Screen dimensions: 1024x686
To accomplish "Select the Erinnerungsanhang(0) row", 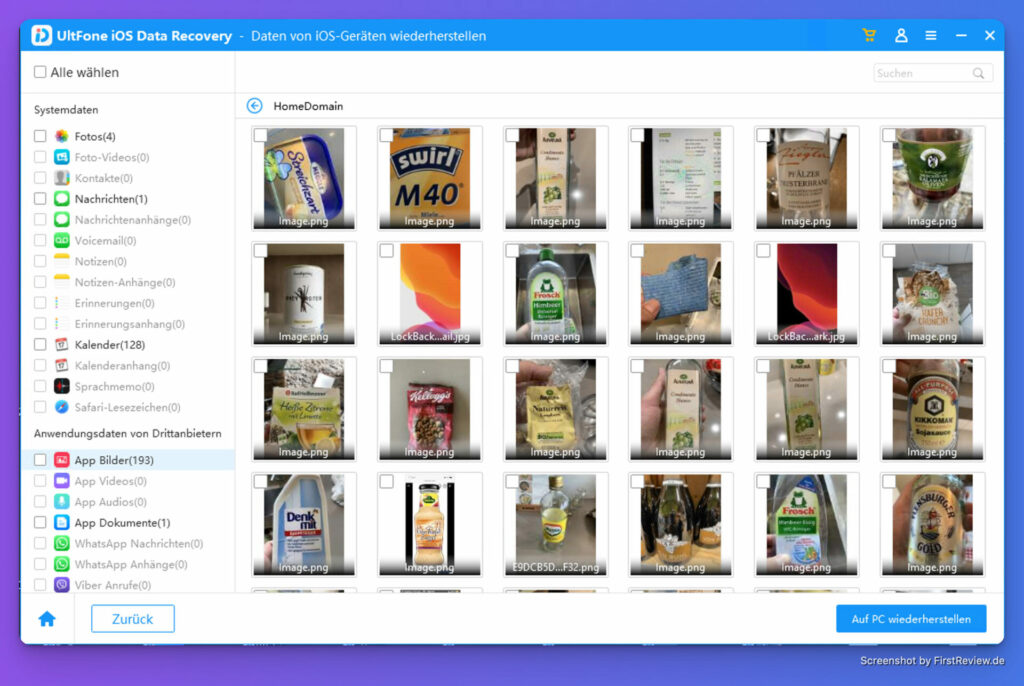I will (x=128, y=324).
